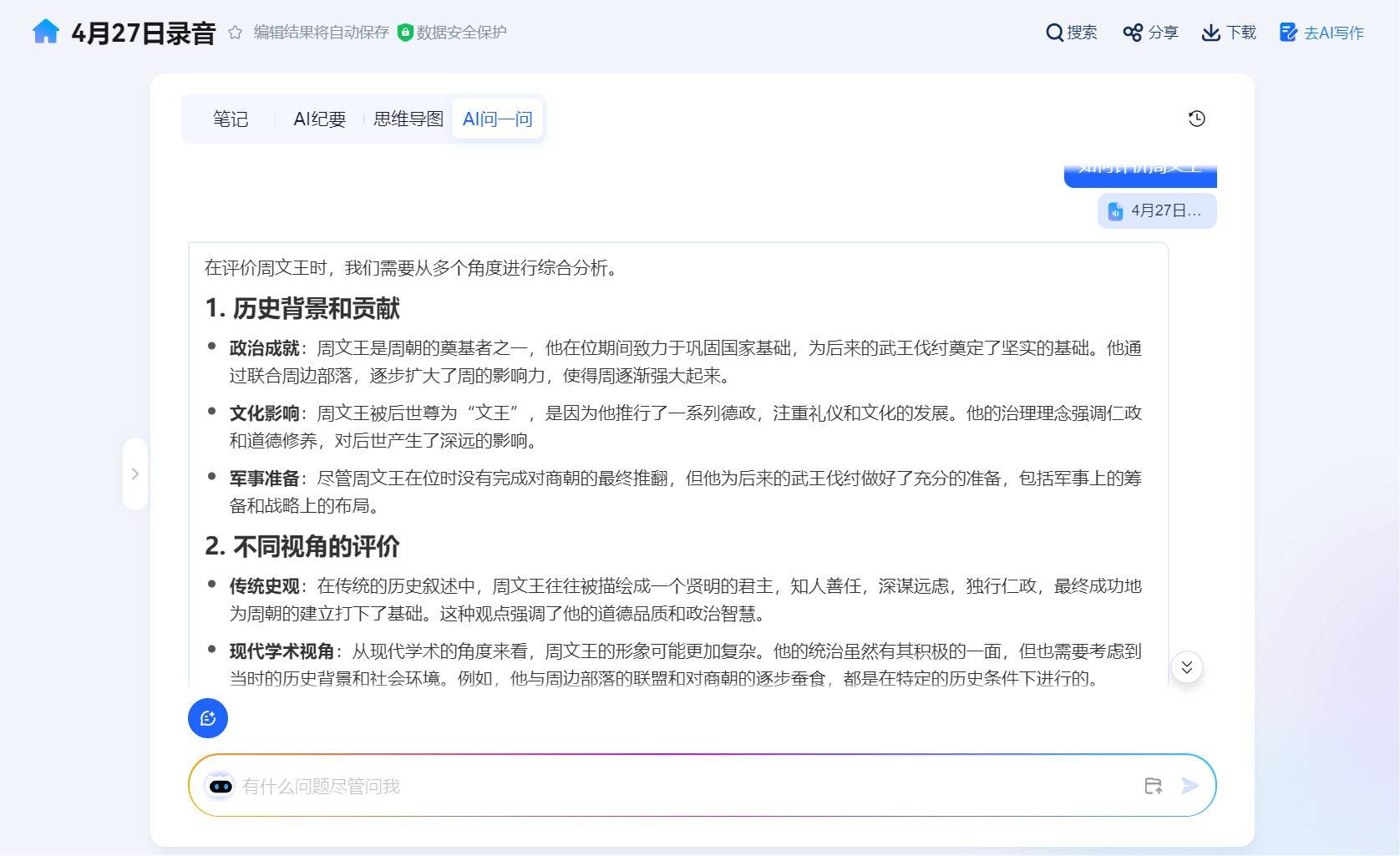Click the robot avatar icon in input box
Screen dimensions: 1400x856
tap(221, 787)
